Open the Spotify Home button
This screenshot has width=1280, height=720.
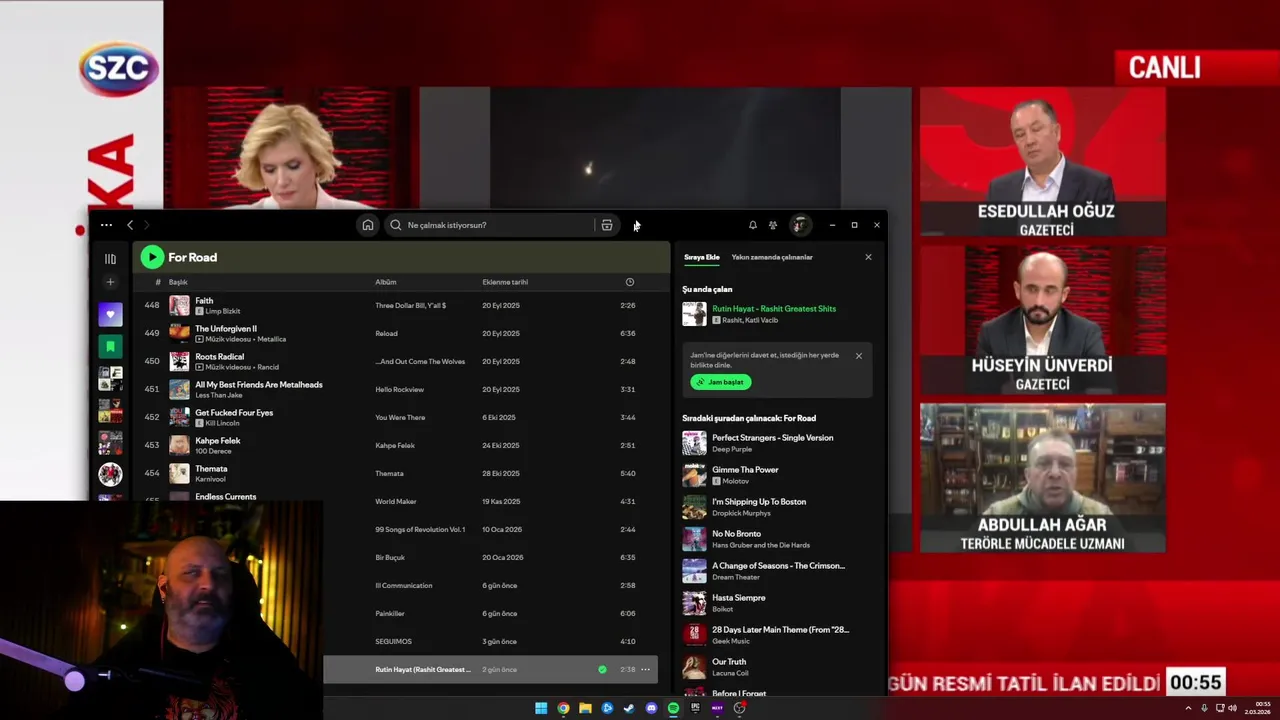368,225
